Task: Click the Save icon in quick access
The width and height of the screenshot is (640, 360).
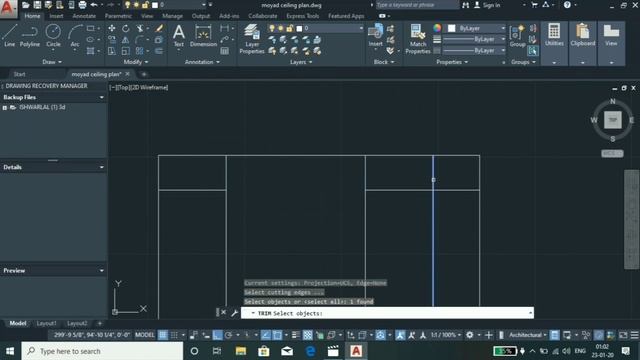Action: [37, 5]
